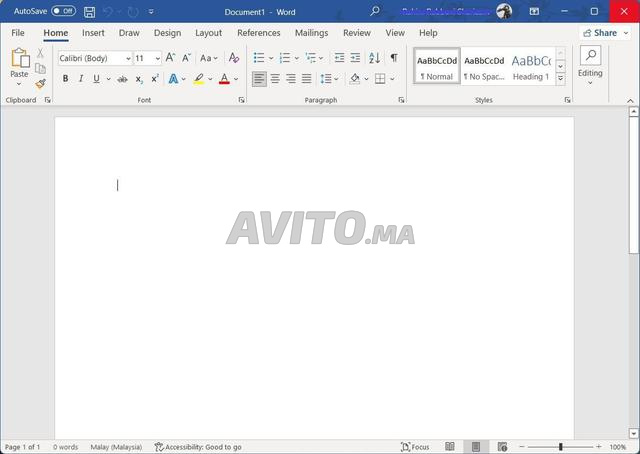Image resolution: width=640 pixels, height=454 pixels.
Task: Decrease font size with shrink font icon
Action: pyautogui.click(x=186, y=58)
